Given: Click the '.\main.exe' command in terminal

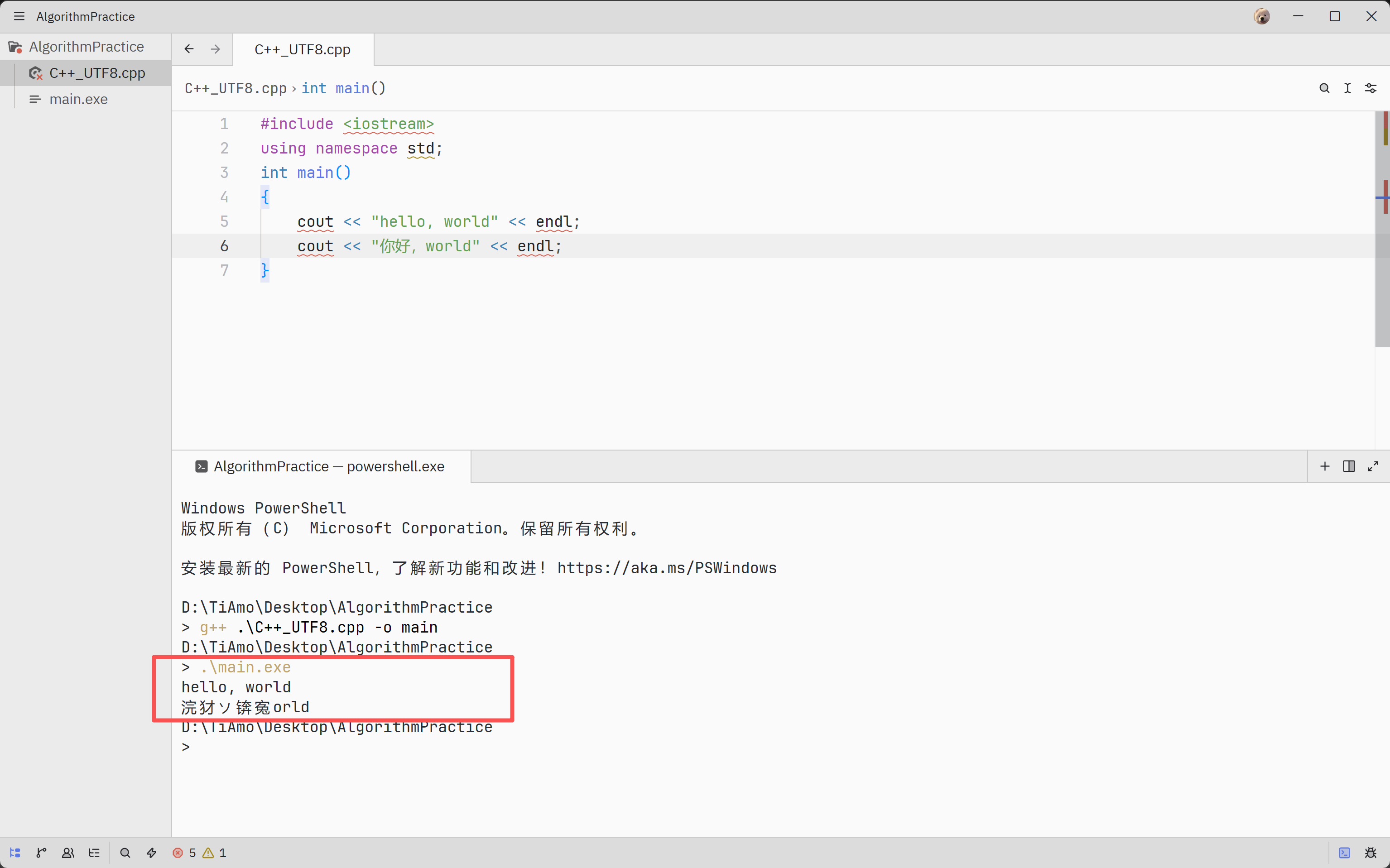Looking at the screenshot, I should 245,667.
